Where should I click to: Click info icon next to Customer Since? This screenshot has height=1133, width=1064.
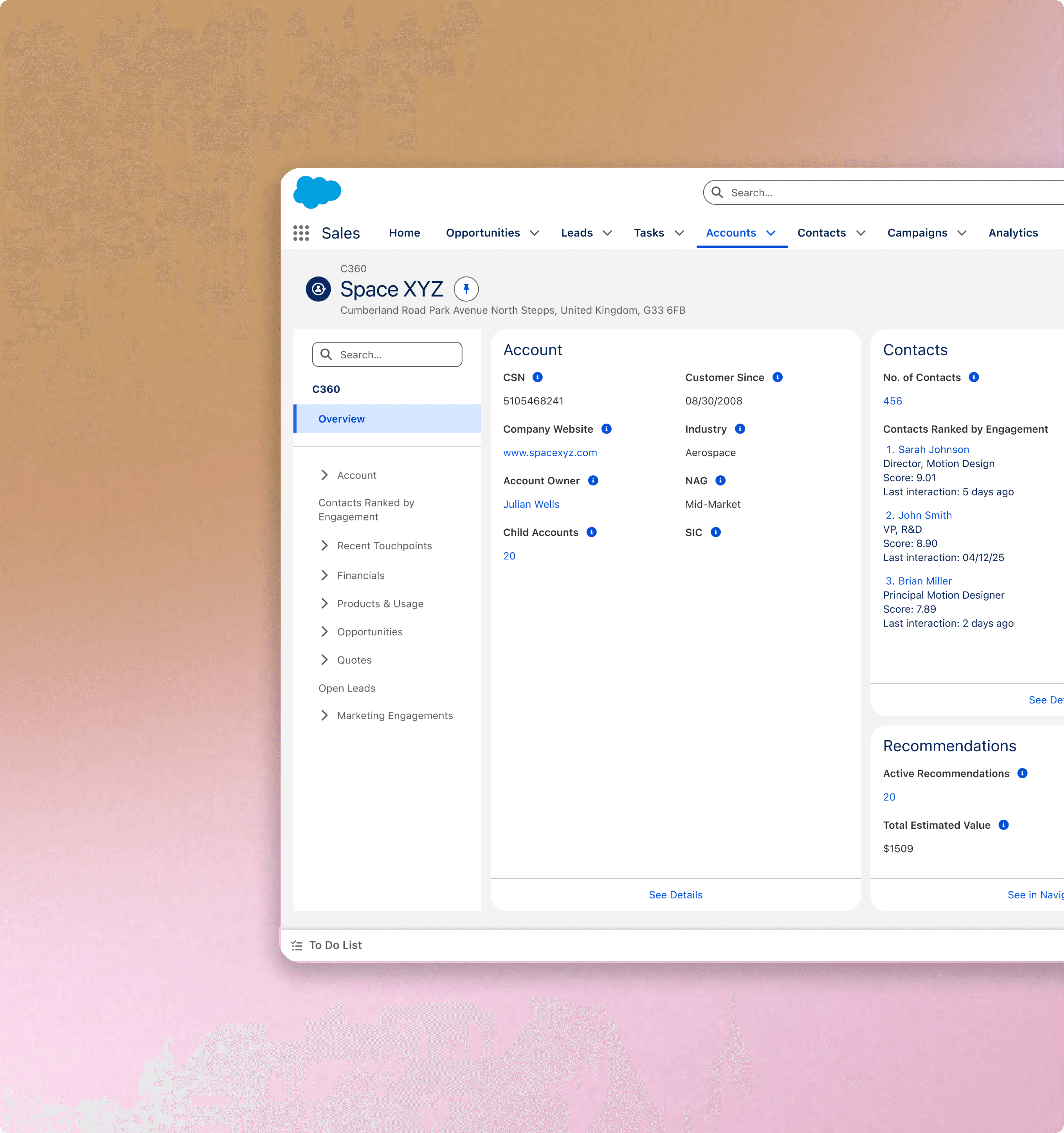coord(777,377)
